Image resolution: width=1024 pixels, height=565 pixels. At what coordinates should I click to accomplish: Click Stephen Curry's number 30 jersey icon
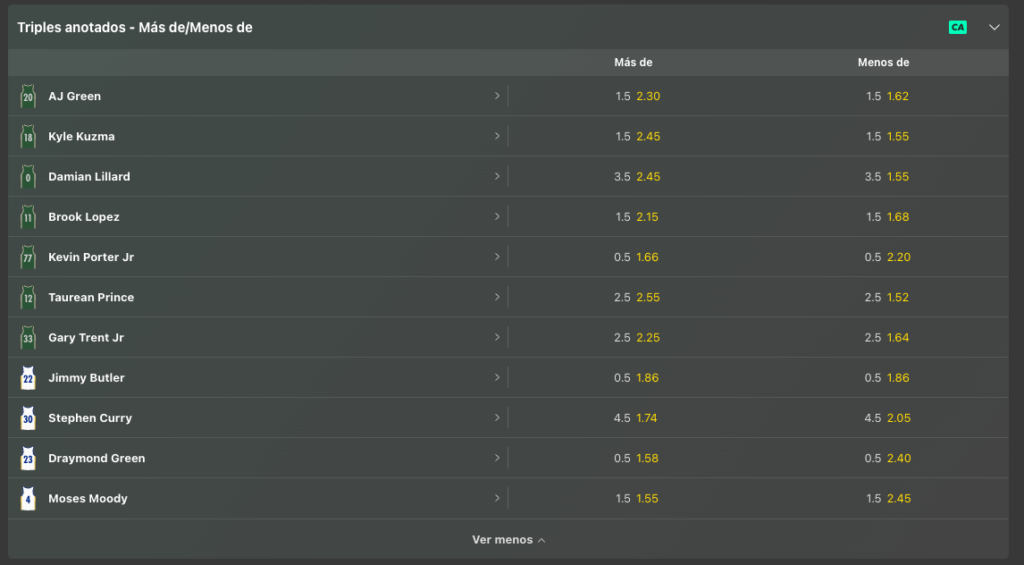(27, 418)
